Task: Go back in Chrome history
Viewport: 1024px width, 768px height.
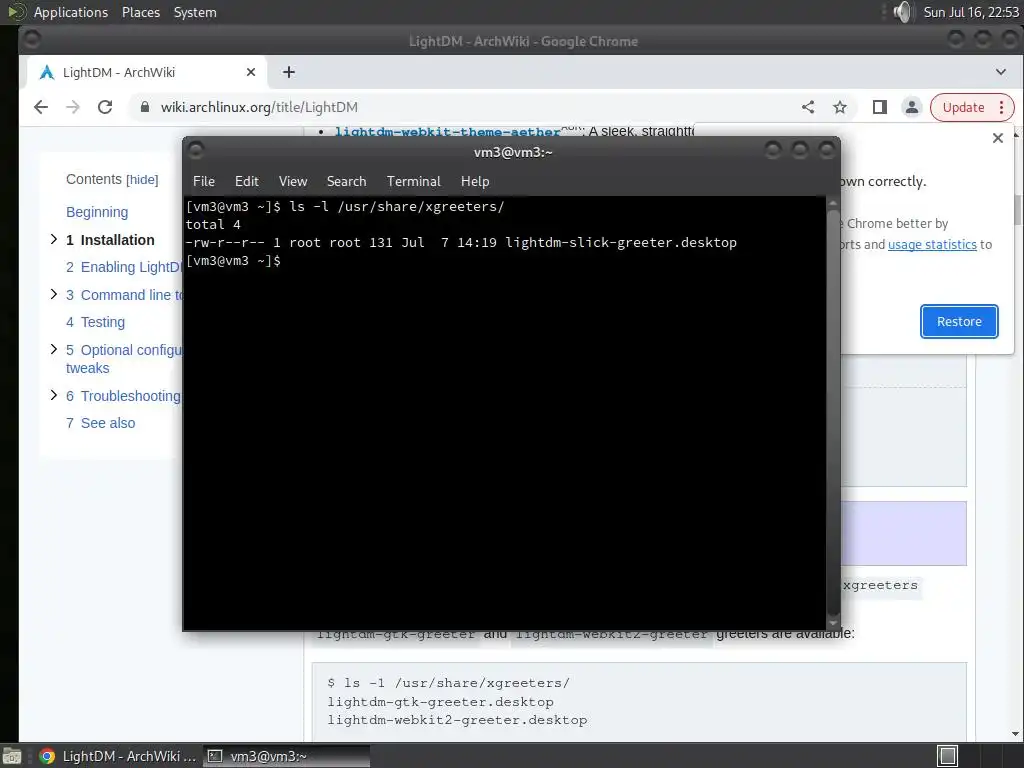Action: 41,107
